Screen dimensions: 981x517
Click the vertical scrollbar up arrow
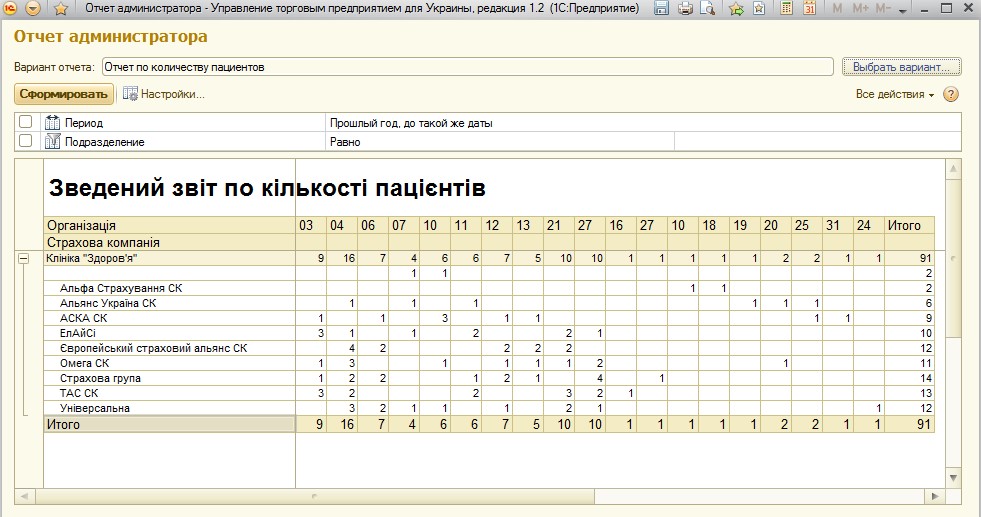click(953, 168)
